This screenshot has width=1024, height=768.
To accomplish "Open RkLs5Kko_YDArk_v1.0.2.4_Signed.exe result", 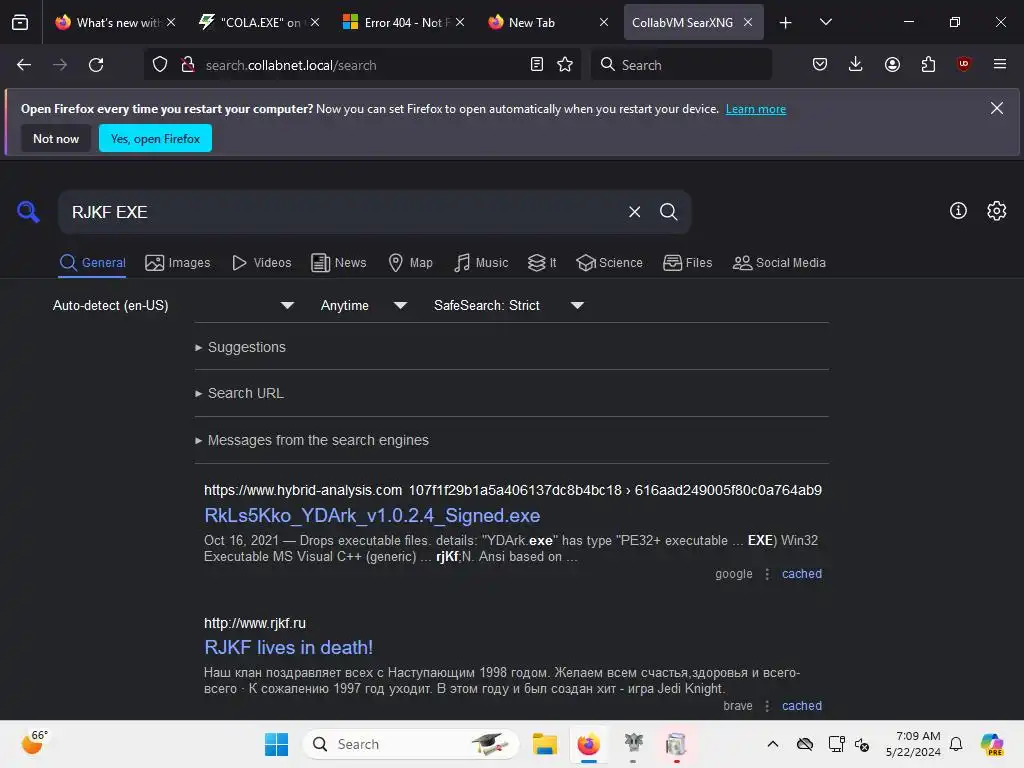I will tap(372, 515).
